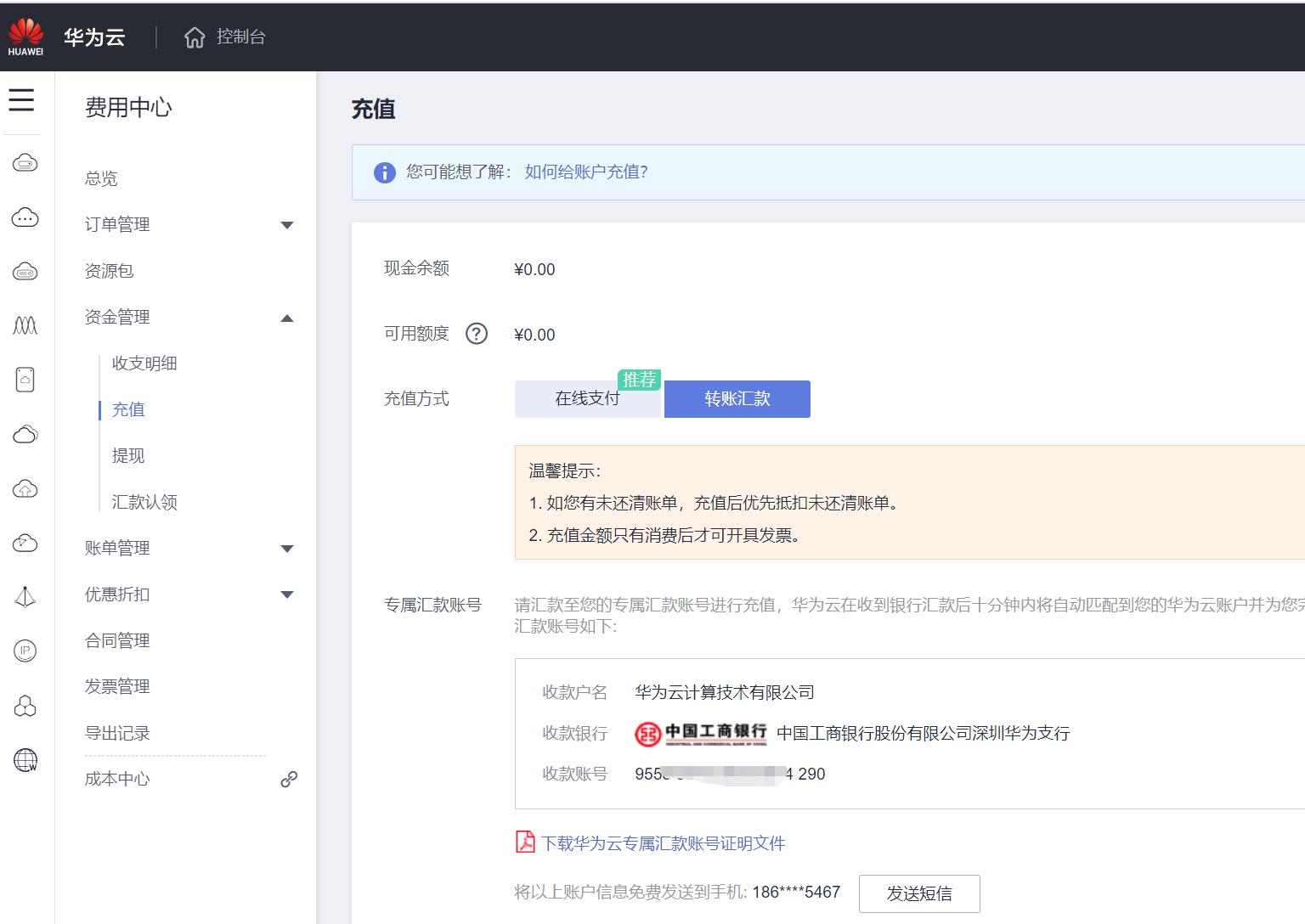1305x924 pixels.
Task: Click the PDF icon before download link
Action: (x=526, y=842)
